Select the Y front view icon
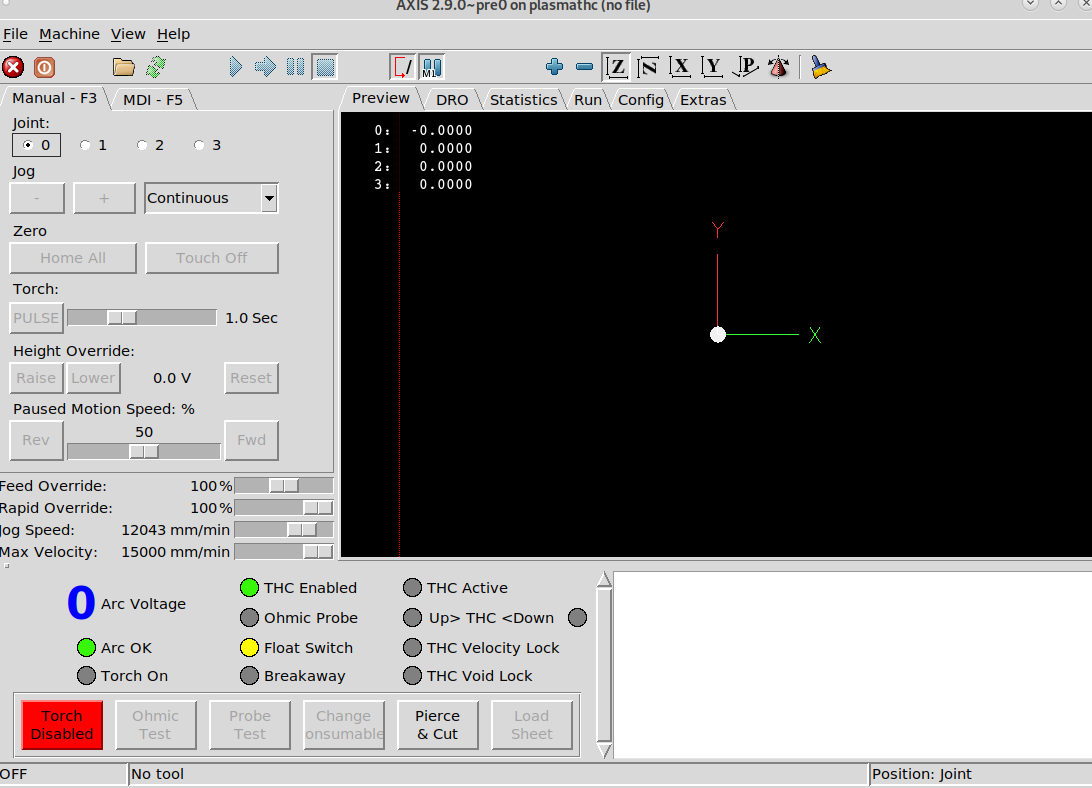1092x788 pixels. [712, 68]
